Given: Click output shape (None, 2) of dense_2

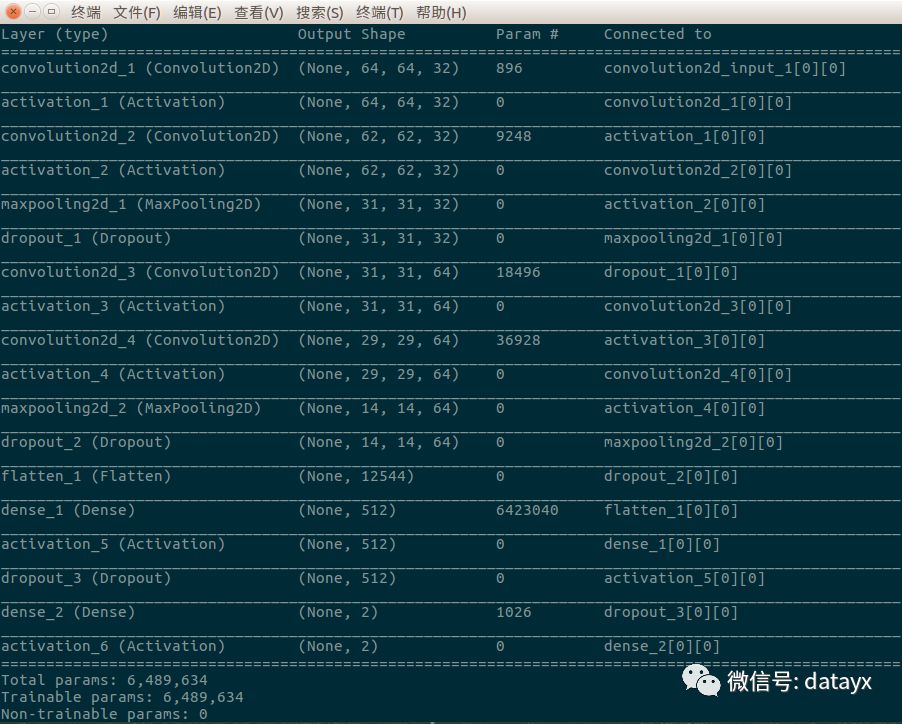Looking at the screenshot, I should tap(338, 612).
